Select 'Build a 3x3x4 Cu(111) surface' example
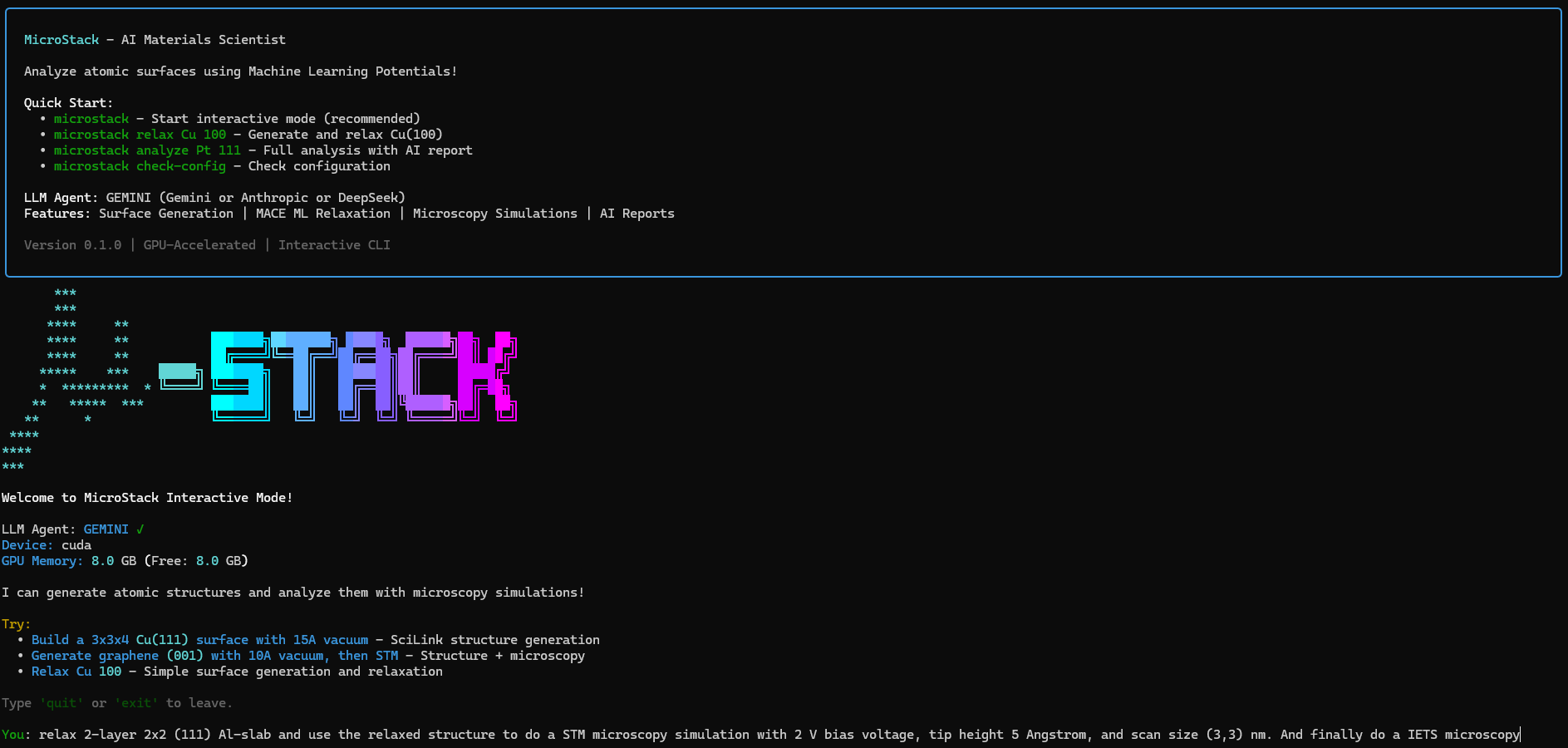This screenshot has width=1568, height=748. click(199, 640)
